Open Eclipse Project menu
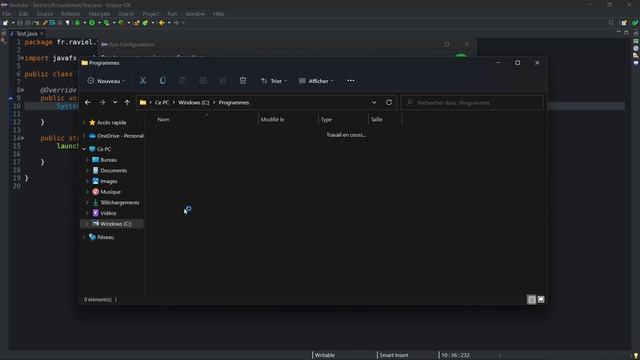 click(151, 14)
